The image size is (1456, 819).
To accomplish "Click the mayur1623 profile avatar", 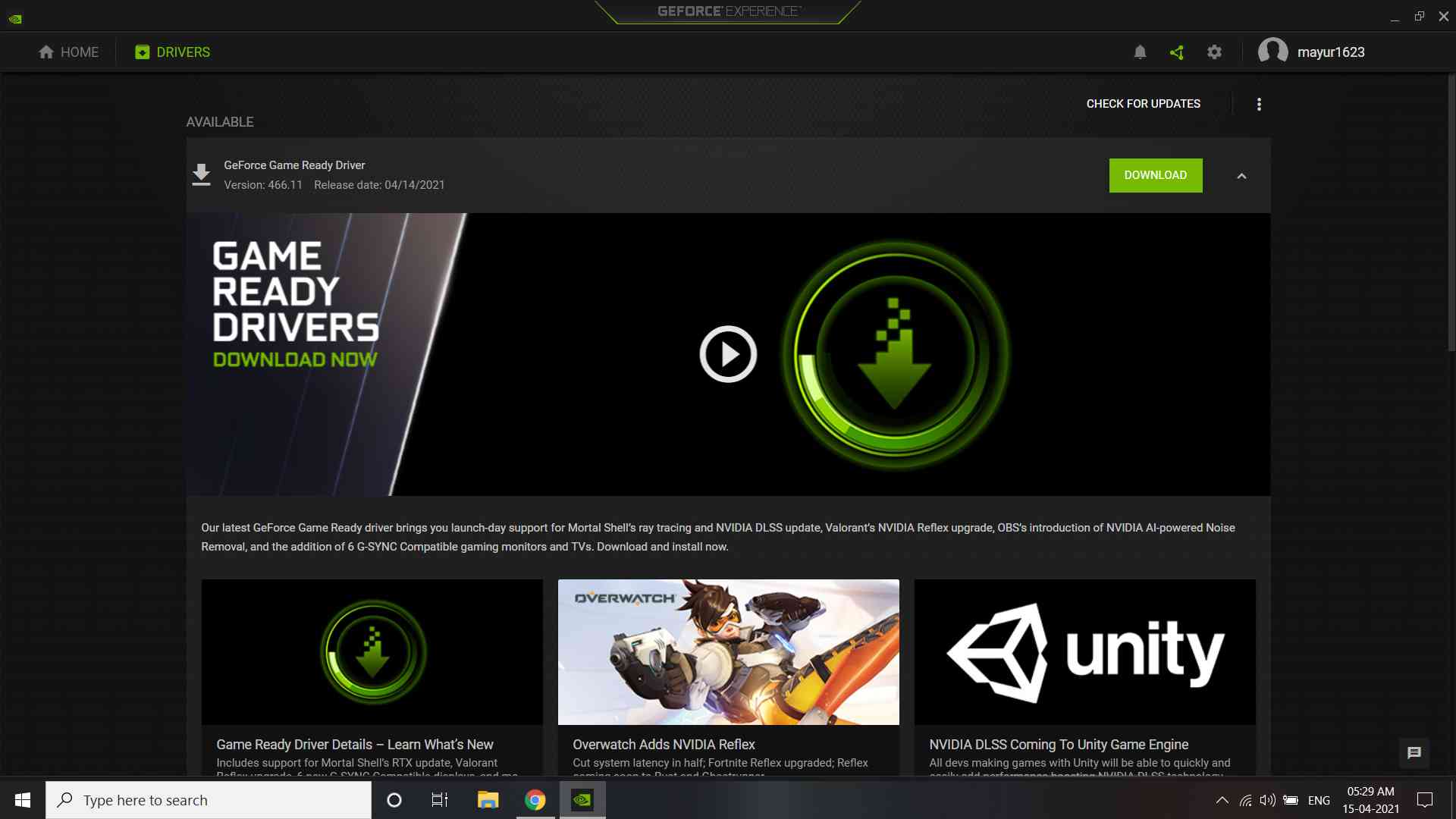I will point(1272,52).
